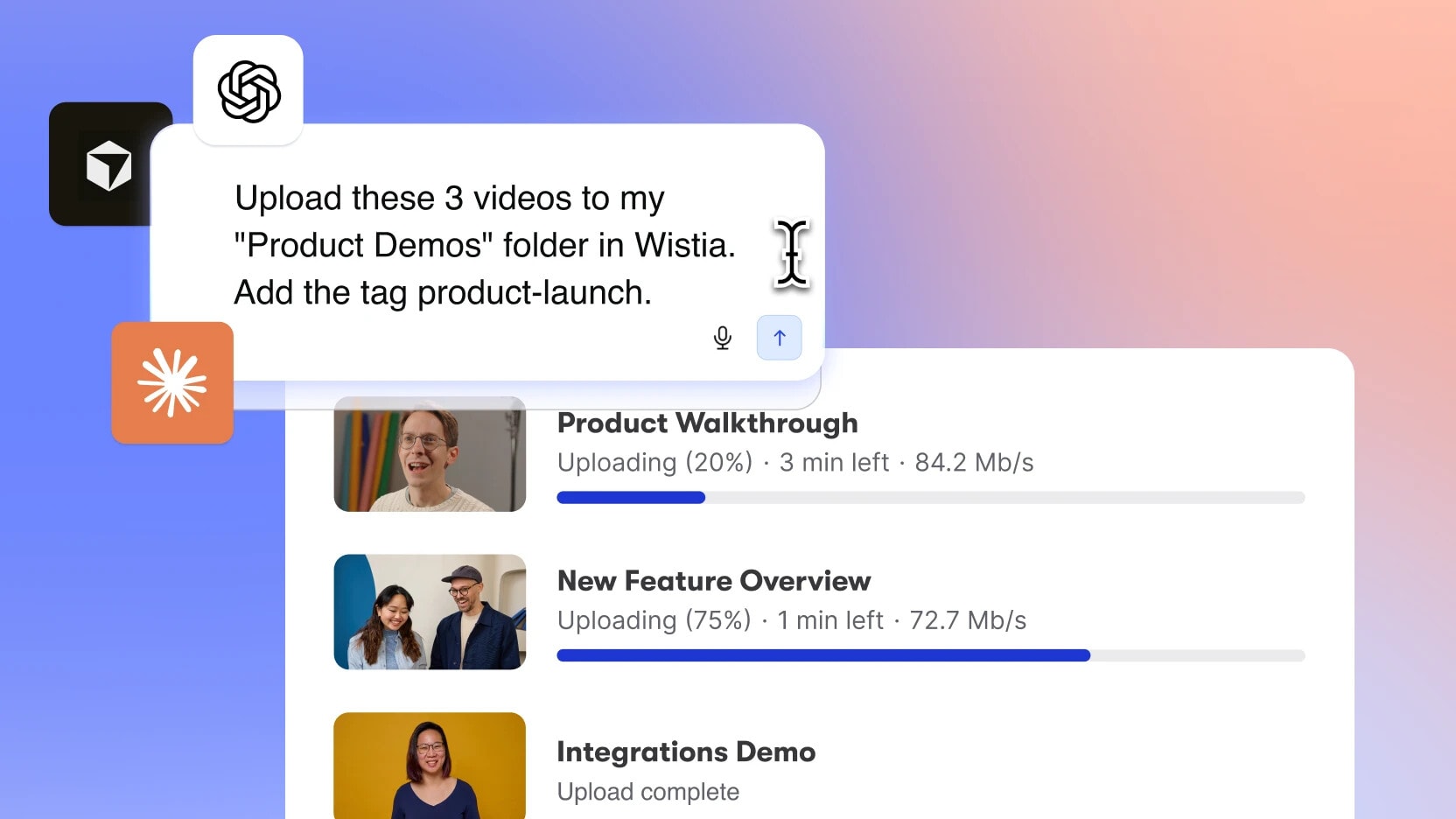Click the '72.7 Mb/s' speed value
The width and height of the screenshot is (1456, 819).
(968, 619)
